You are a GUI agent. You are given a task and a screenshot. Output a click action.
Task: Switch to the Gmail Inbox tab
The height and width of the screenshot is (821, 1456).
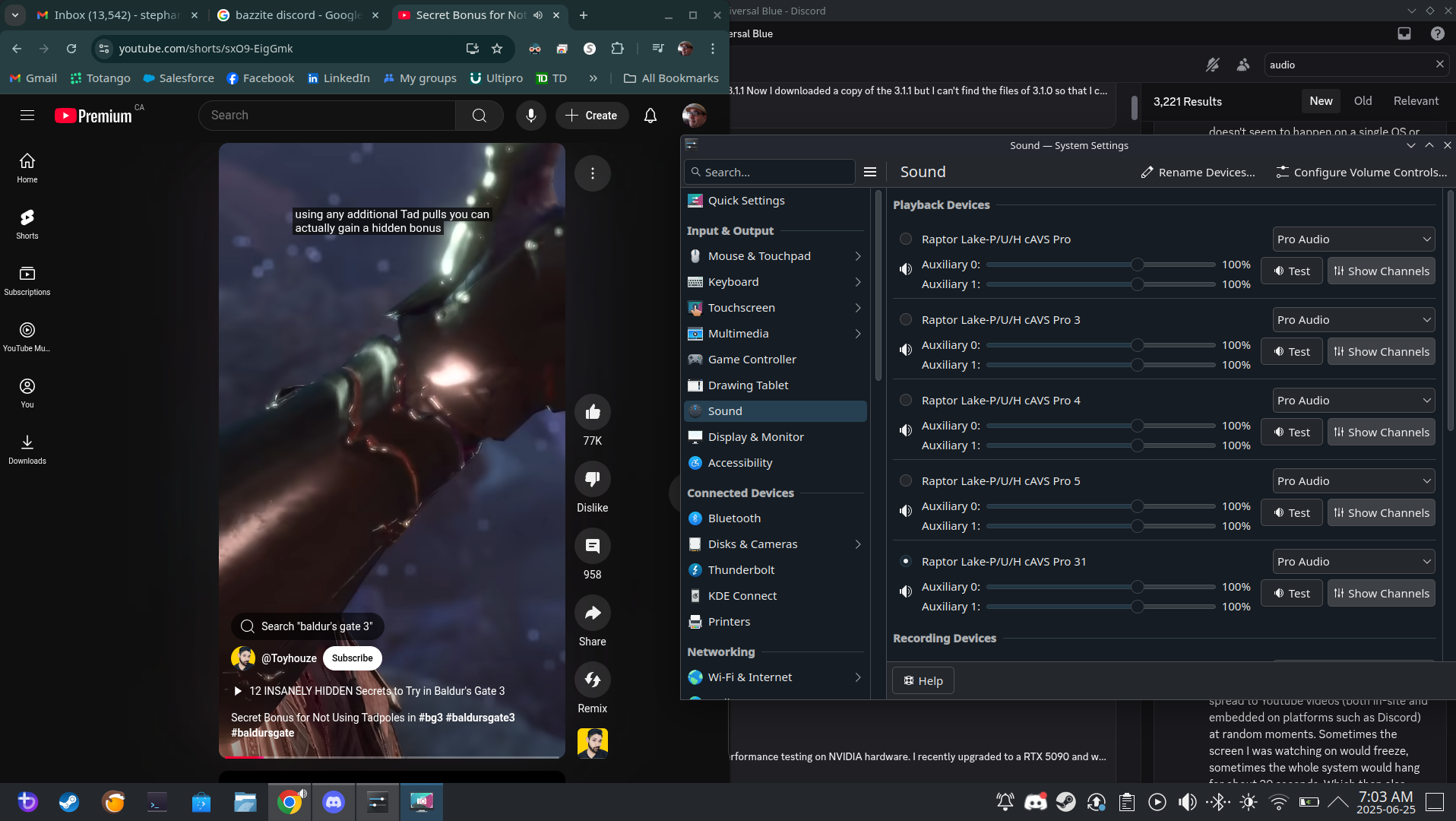coord(116,15)
